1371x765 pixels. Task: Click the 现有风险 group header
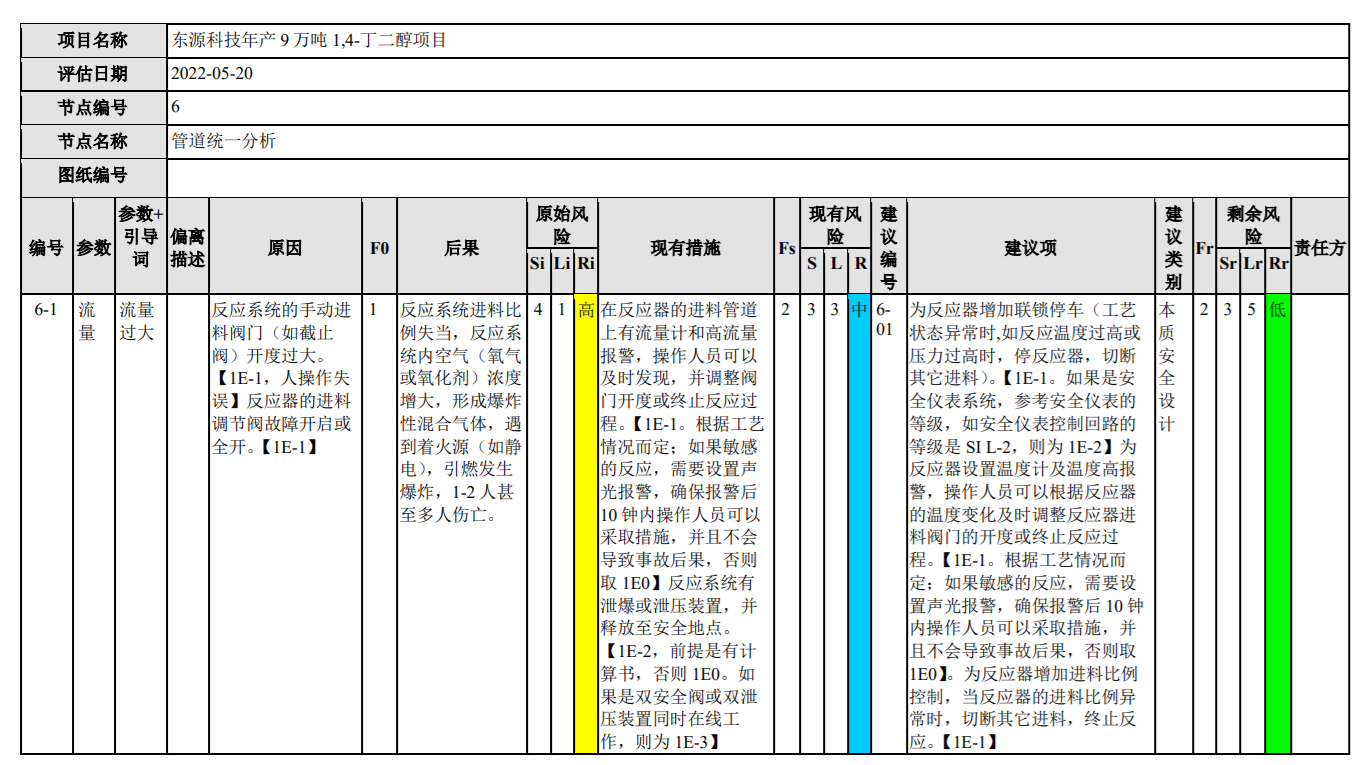click(835, 223)
